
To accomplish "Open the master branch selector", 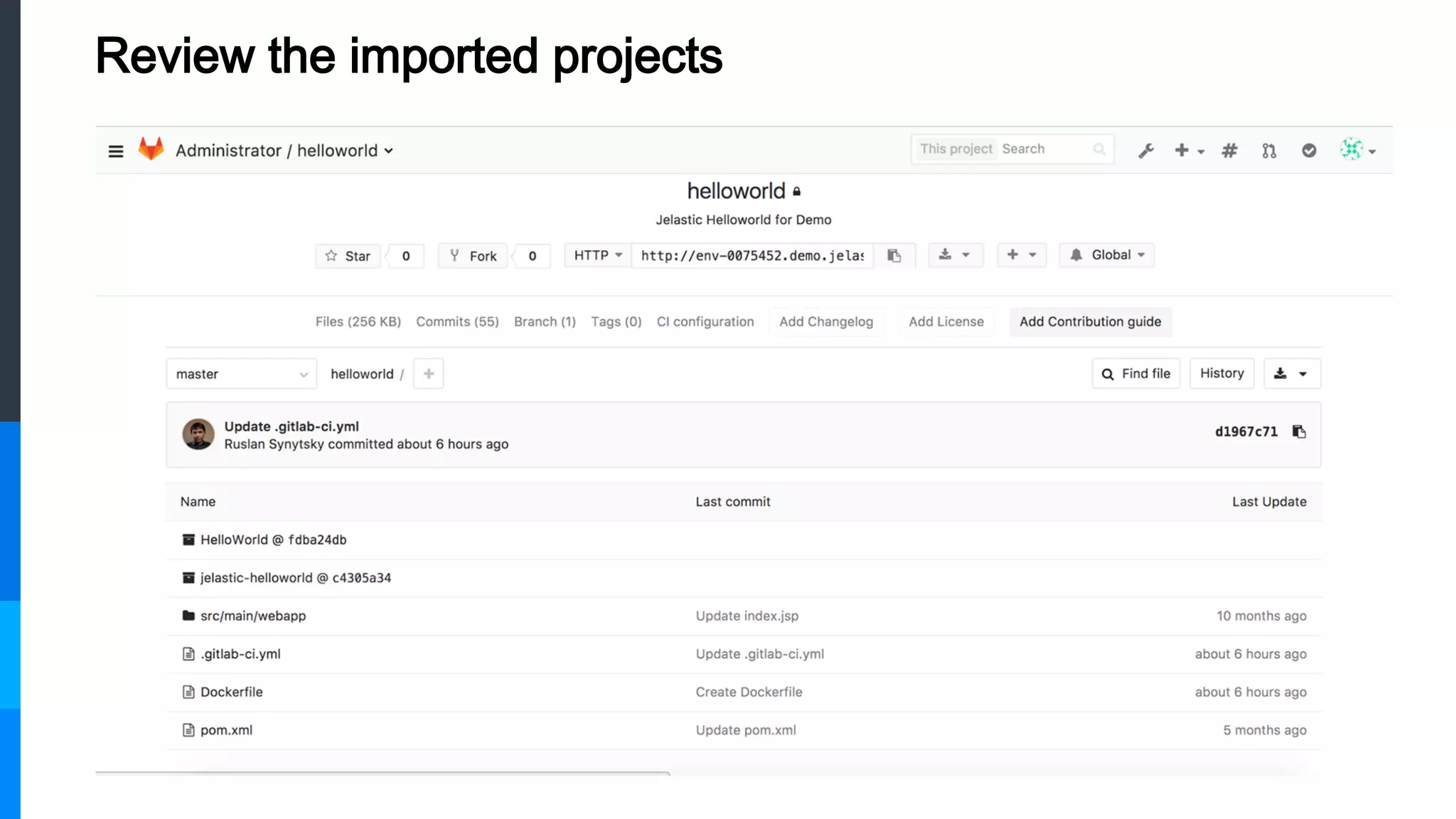I will coord(242,374).
